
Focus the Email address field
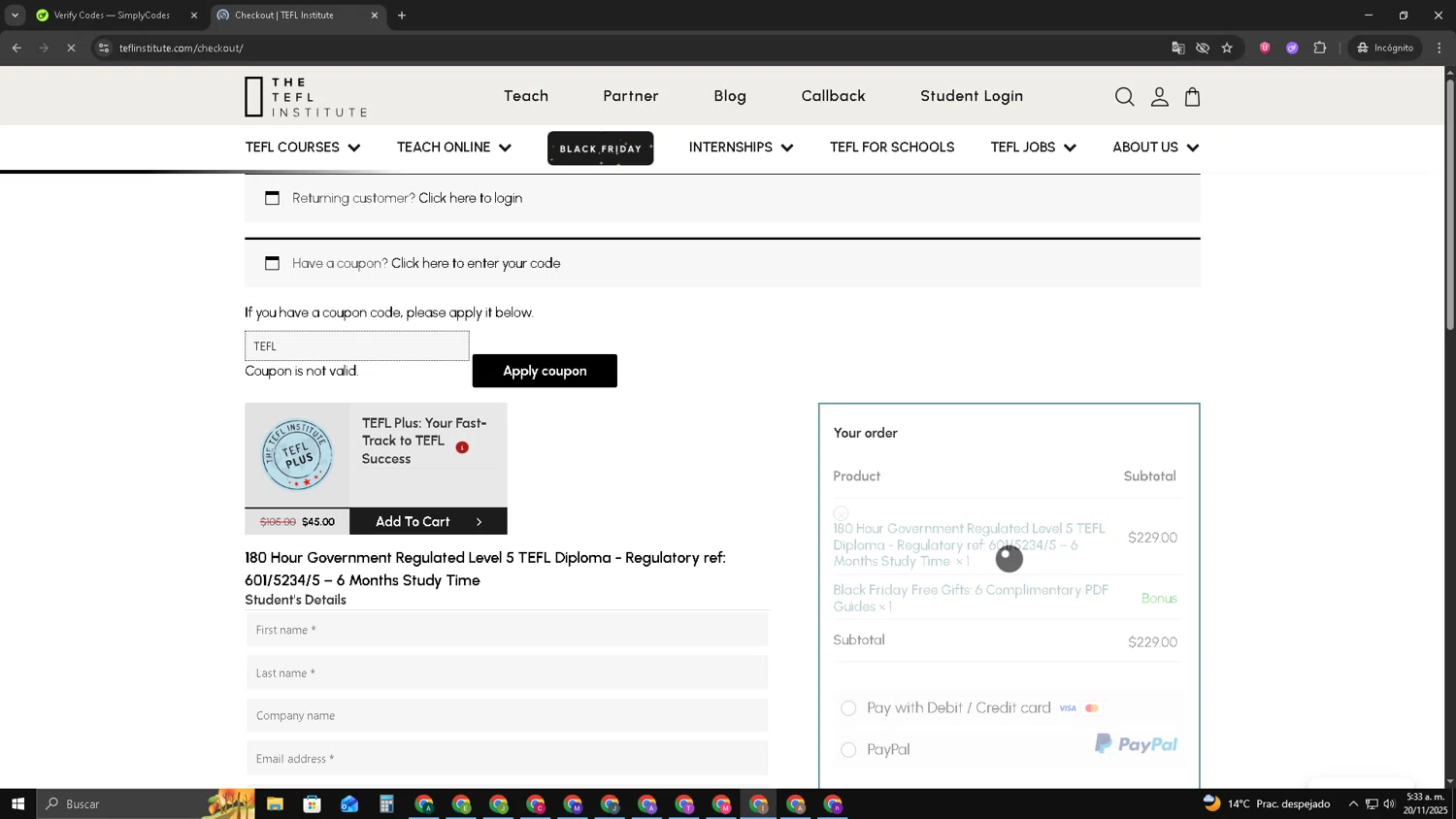coord(507,759)
